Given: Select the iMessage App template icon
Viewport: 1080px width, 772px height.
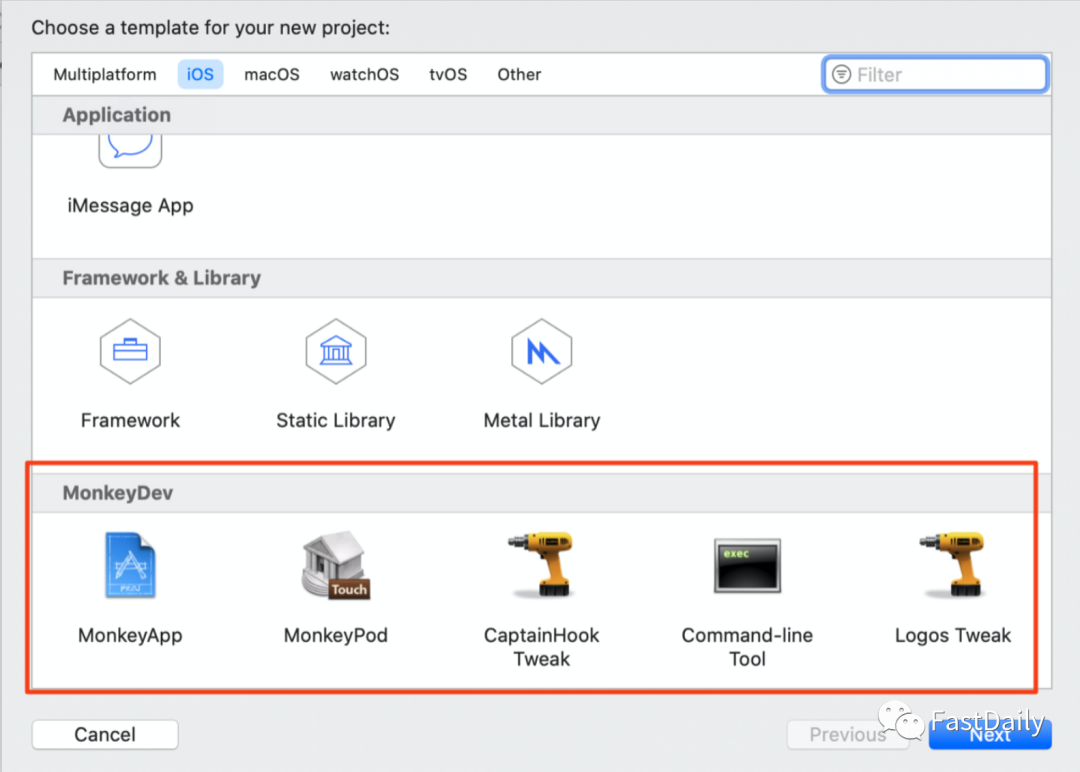Looking at the screenshot, I should click(x=130, y=151).
